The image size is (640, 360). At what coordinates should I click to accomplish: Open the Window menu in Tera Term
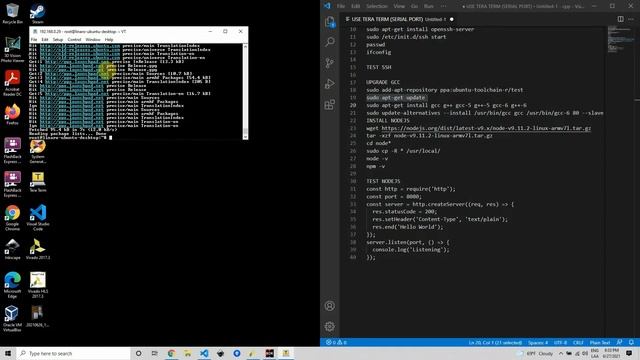pos(93,40)
